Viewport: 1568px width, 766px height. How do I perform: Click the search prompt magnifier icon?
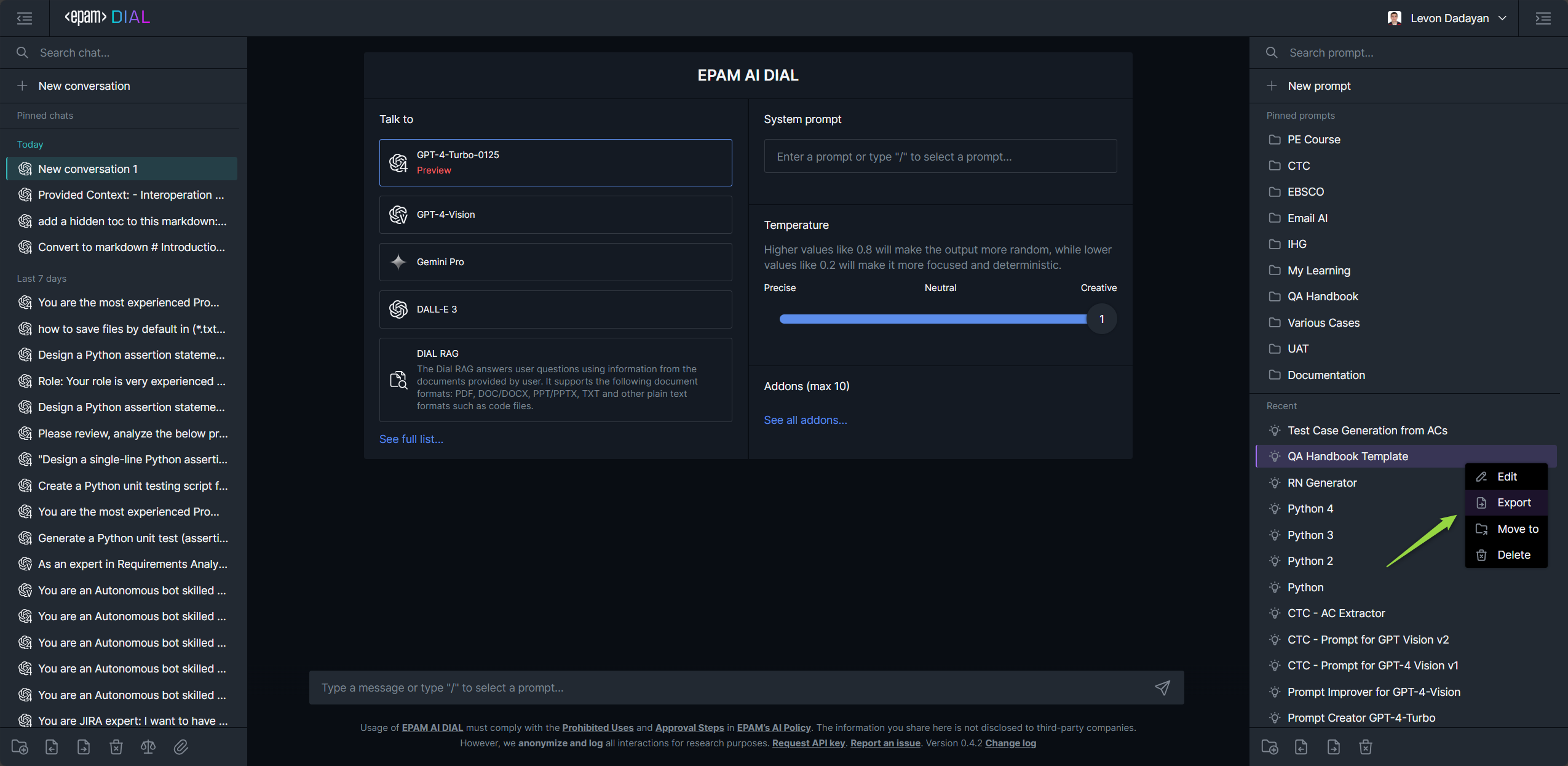point(1272,53)
